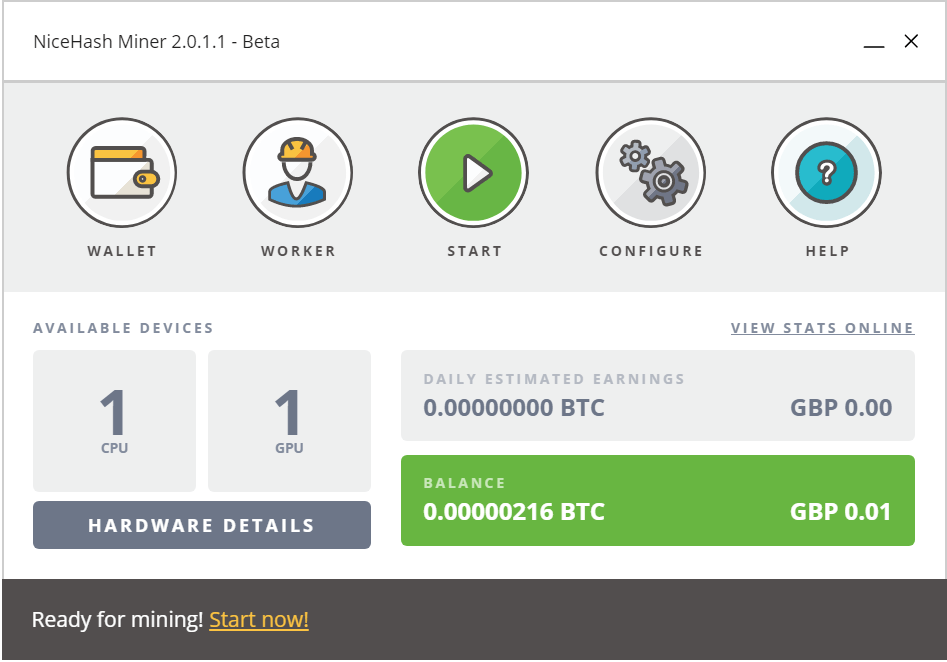The width and height of the screenshot is (947, 662).
Task: Close the NiceHash Miner window
Action: (x=911, y=41)
